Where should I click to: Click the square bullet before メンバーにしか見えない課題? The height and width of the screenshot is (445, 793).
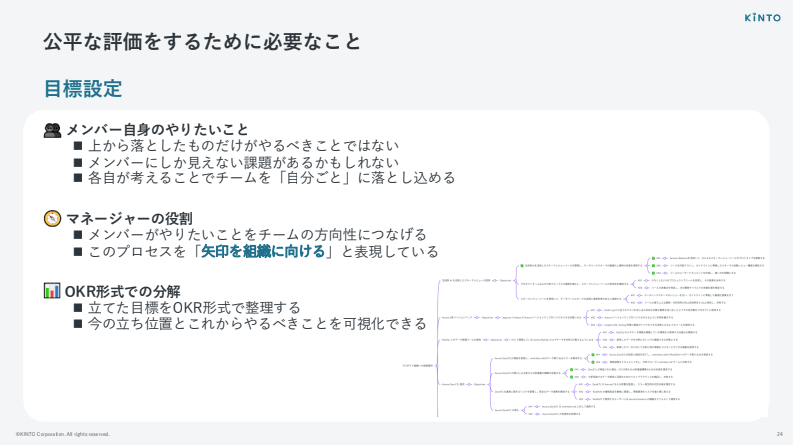pos(78,161)
